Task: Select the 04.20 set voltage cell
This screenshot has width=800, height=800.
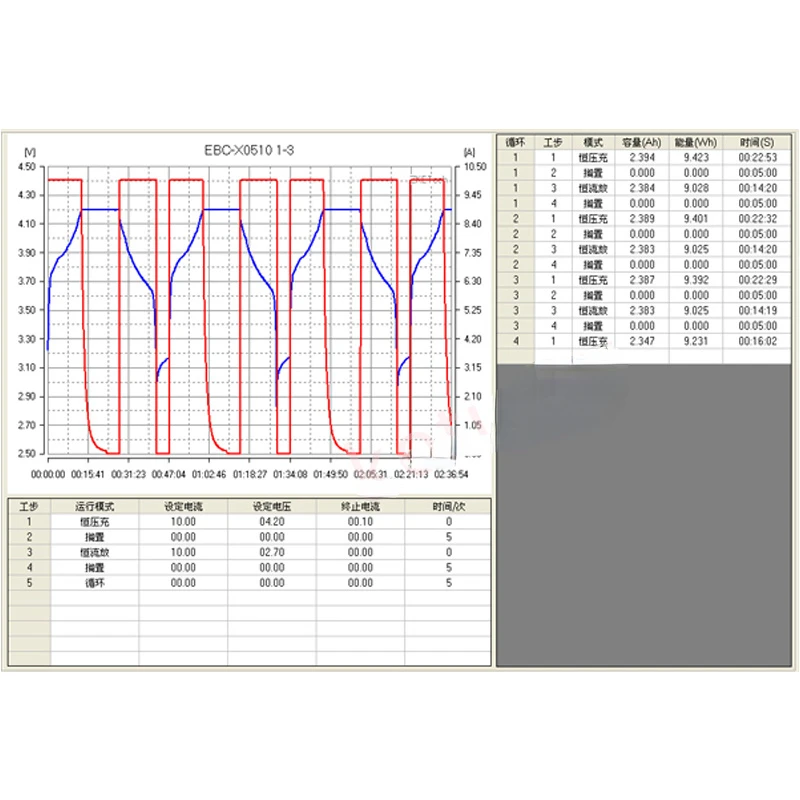Action: click(272, 522)
